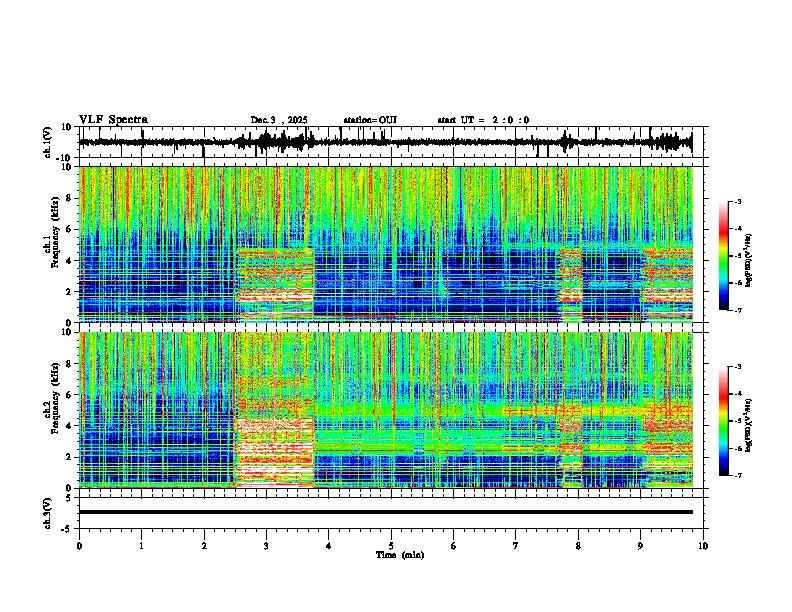792x612 pixels.
Task: Click the "station=OUI" header label
Action: click(370, 120)
